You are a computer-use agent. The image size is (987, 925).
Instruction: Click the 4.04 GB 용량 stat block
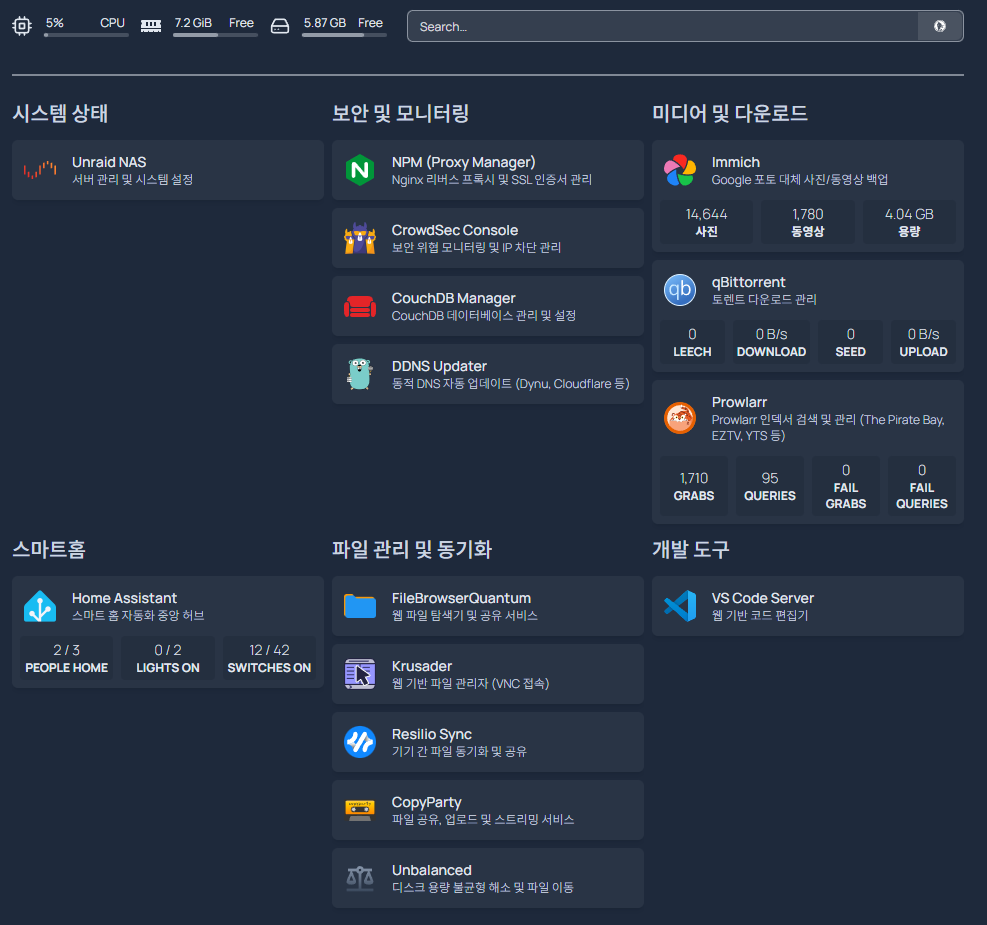click(909, 222)
